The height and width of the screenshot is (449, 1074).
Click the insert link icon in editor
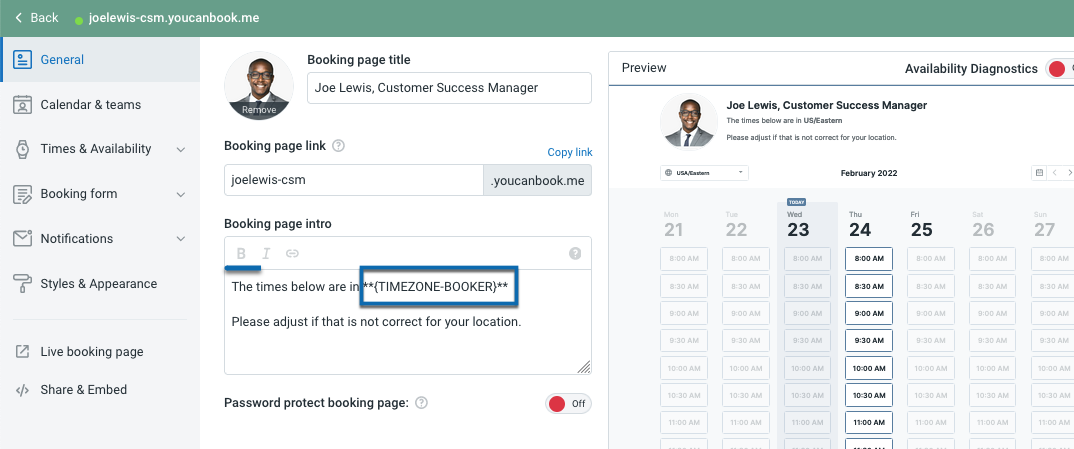[292, 254]
